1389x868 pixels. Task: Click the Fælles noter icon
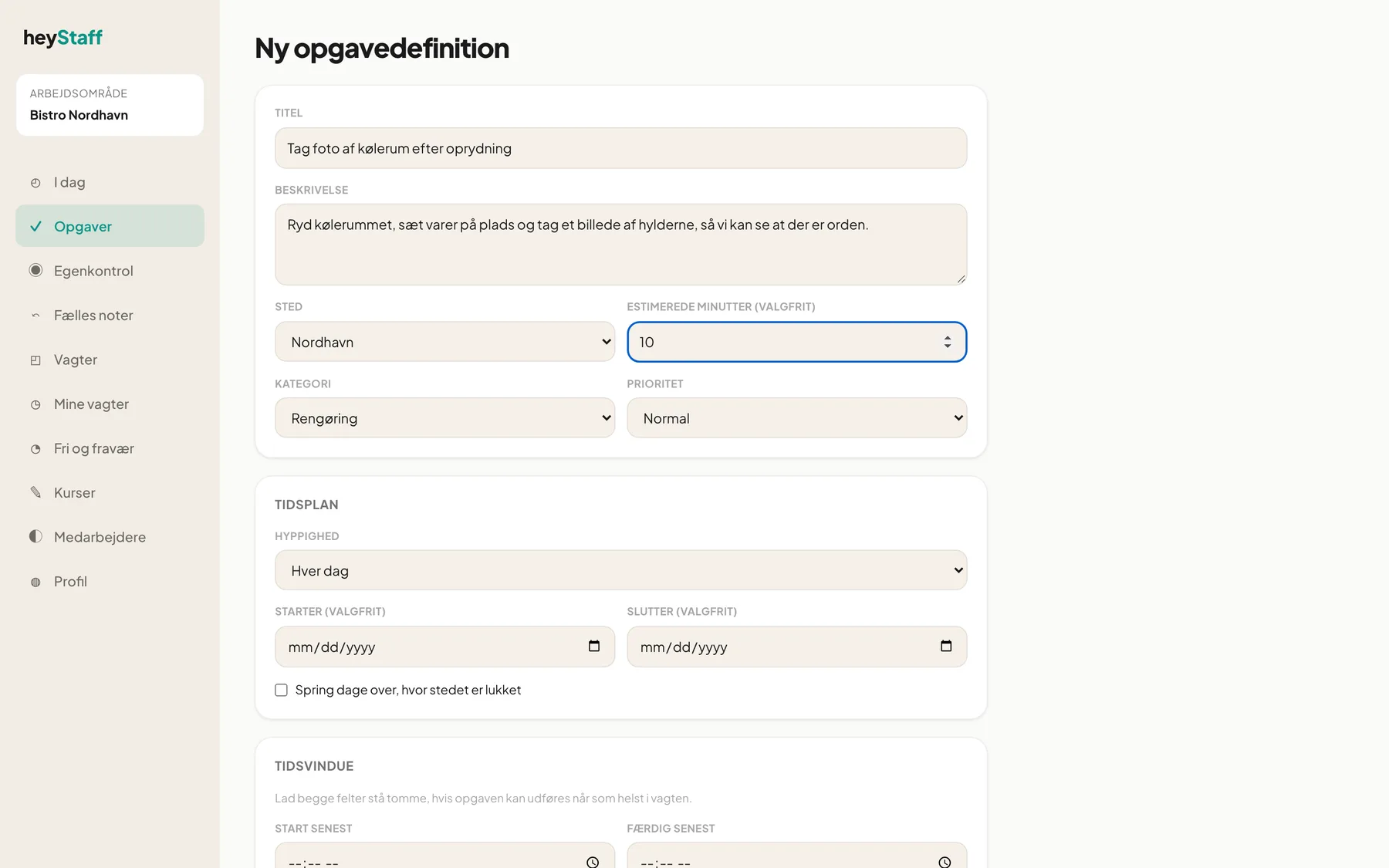pos(35,315)
